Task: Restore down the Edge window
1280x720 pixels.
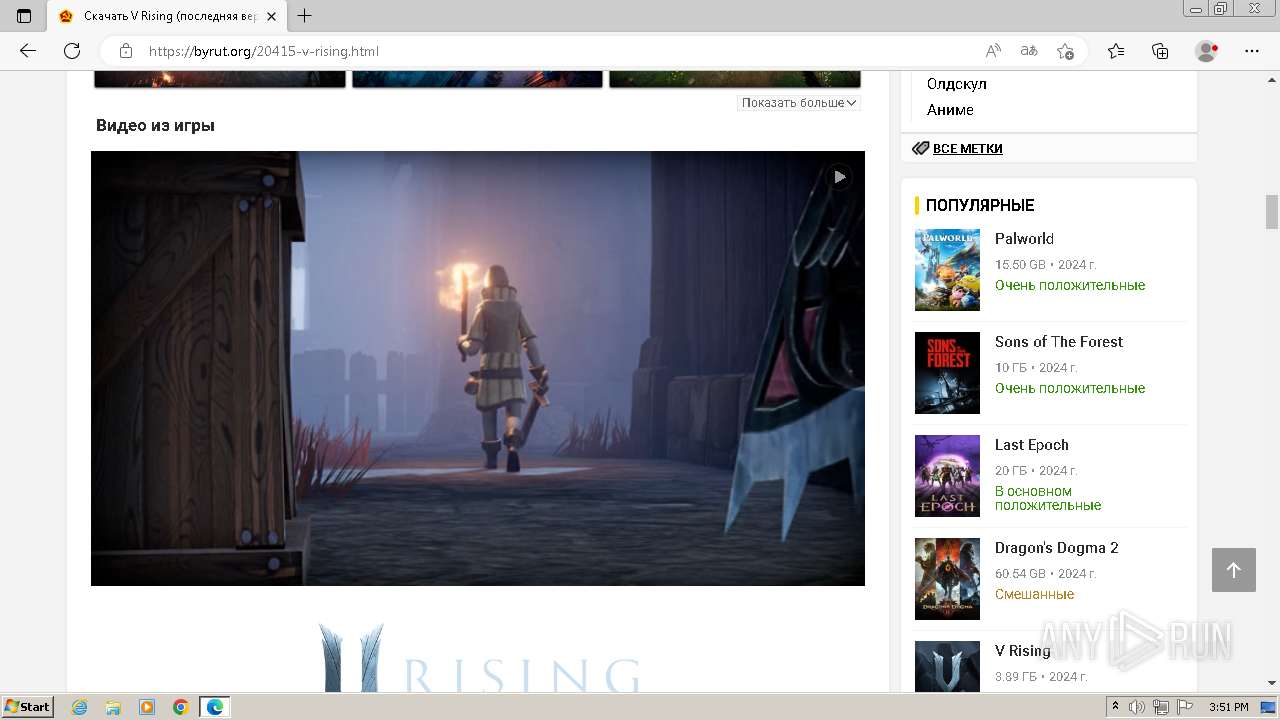Action: (1221, 8)
